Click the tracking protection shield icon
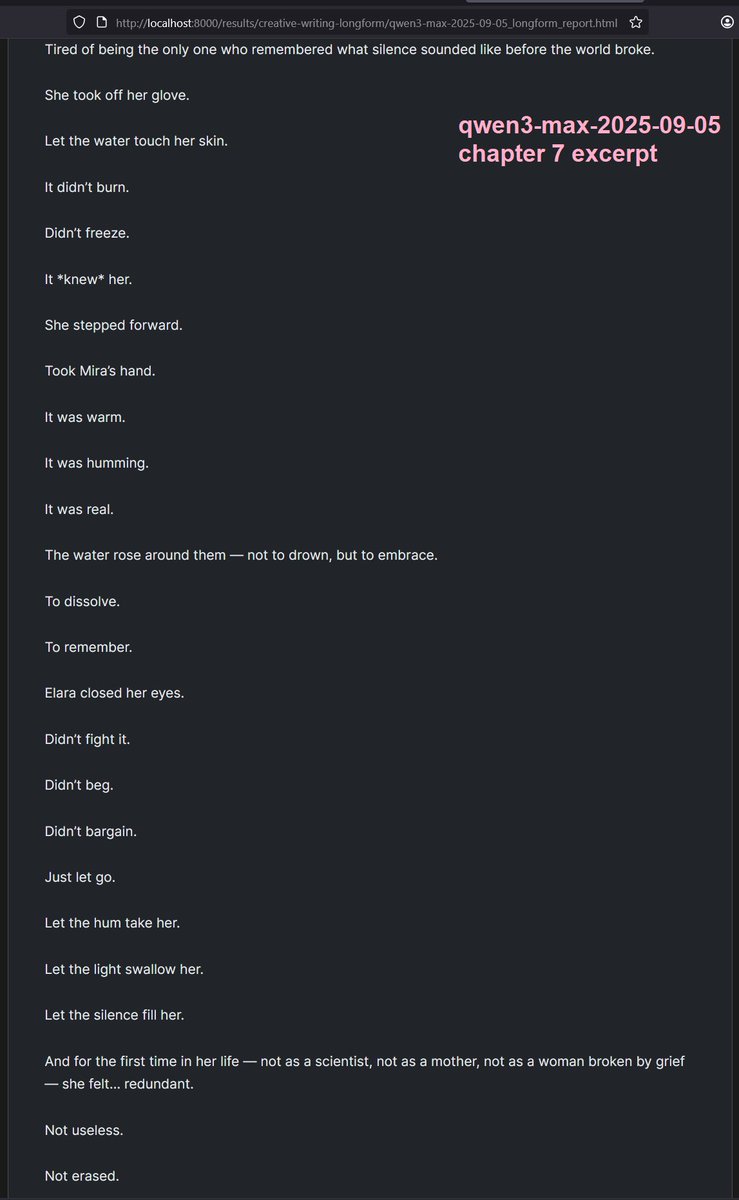This screenshot has width=739, height=1200. 80,22
